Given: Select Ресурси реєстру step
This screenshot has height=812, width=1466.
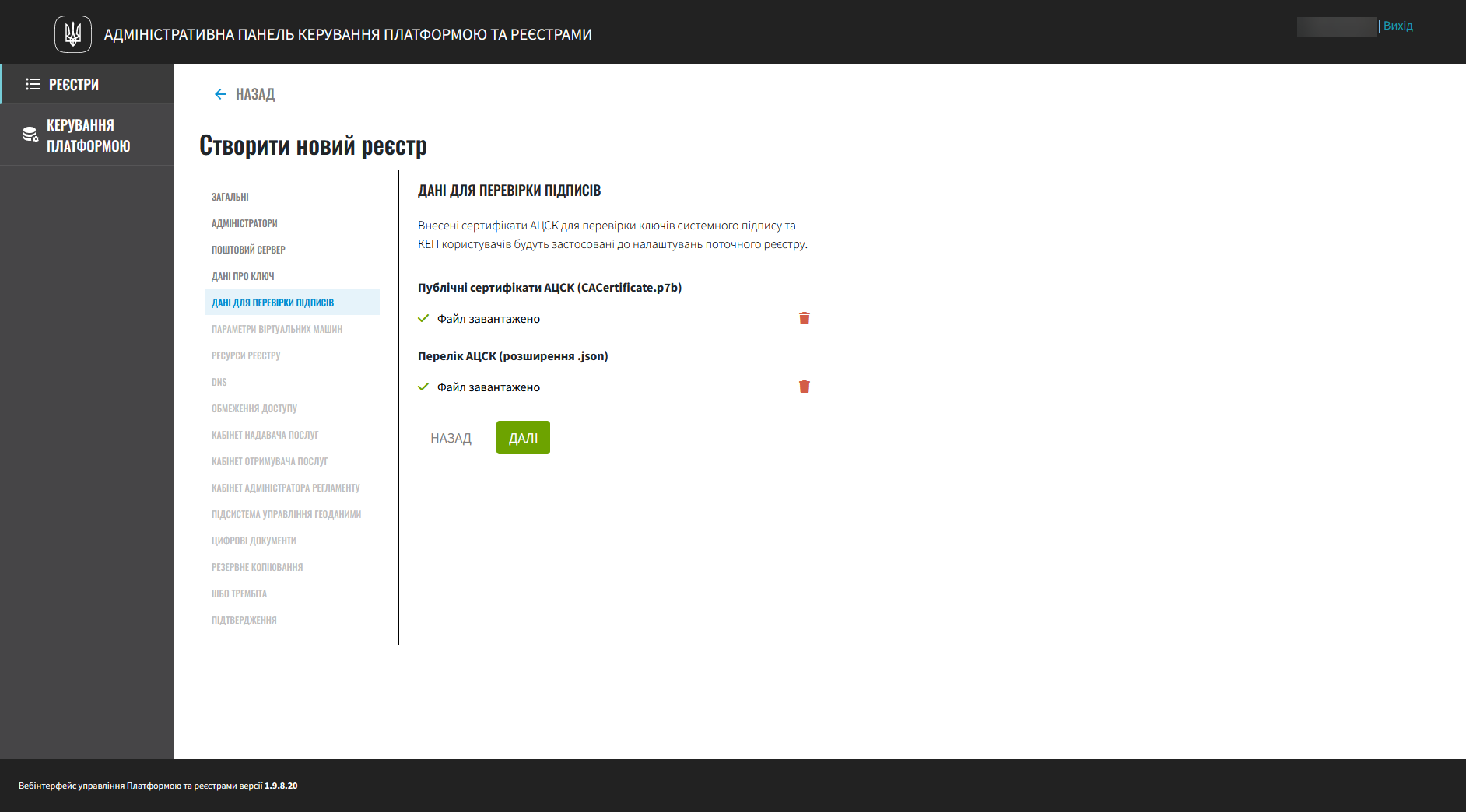Looking at the screenshot, I should click(246, 355).
